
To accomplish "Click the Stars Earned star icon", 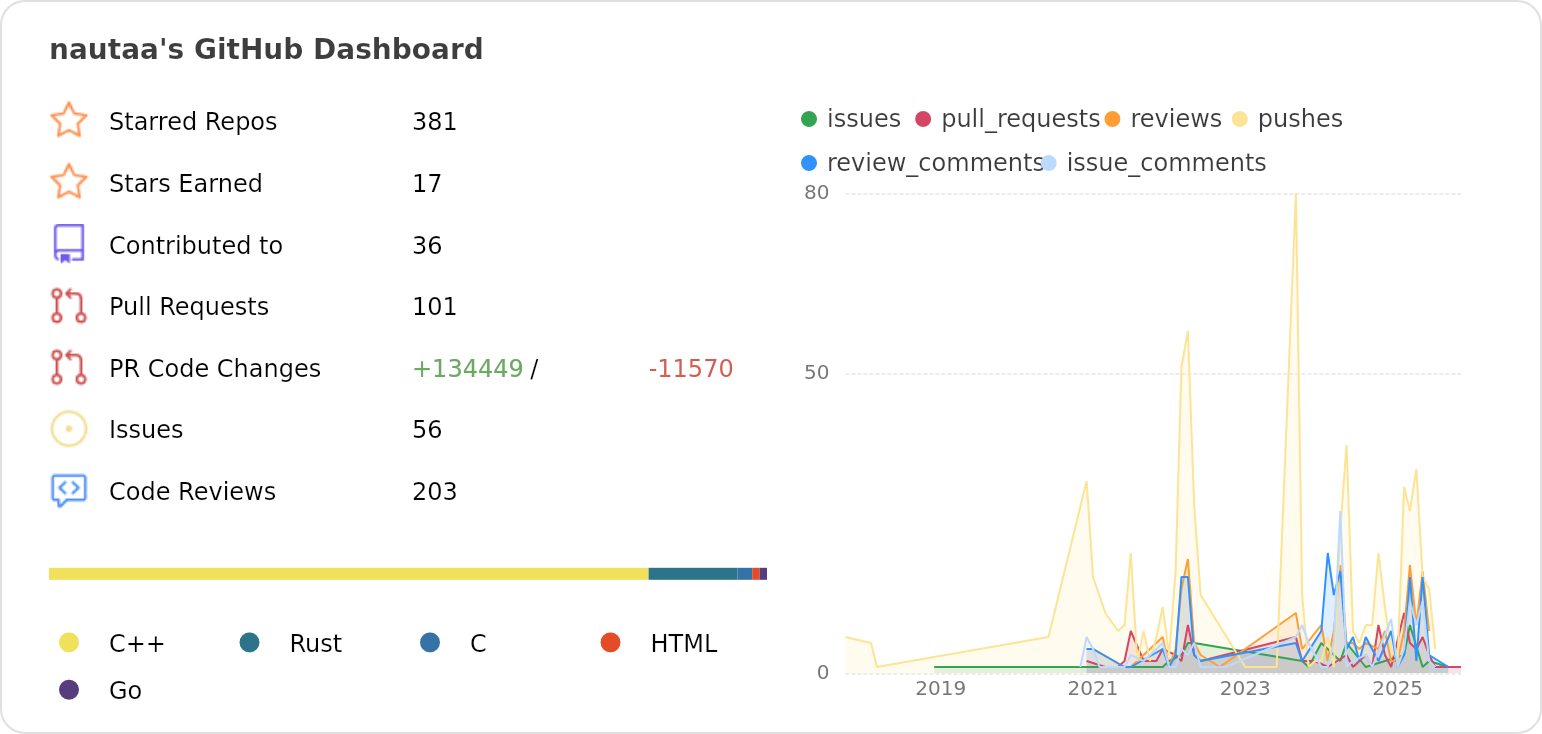I will click(x=68, y=183).
